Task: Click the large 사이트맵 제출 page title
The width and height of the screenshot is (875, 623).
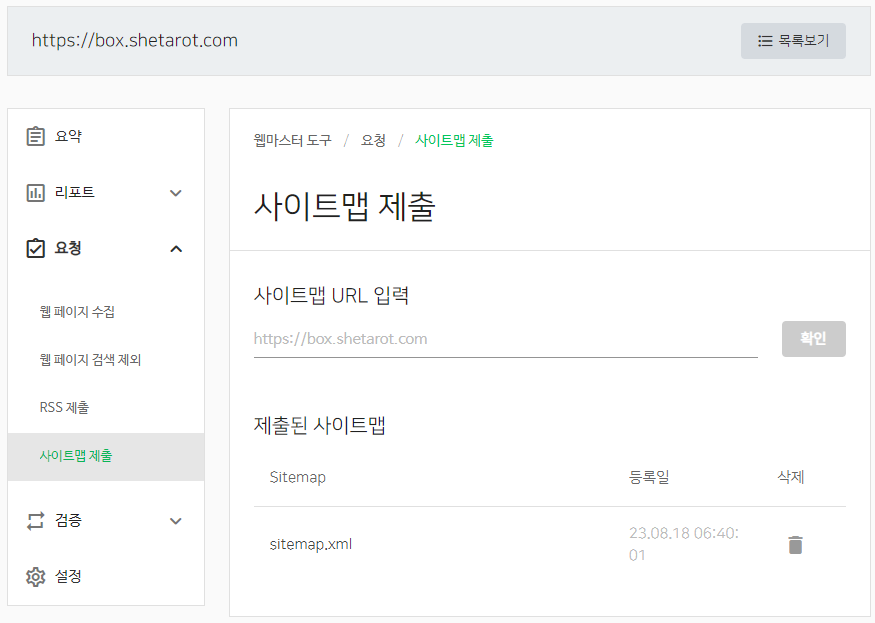Action: coord(345,207)
